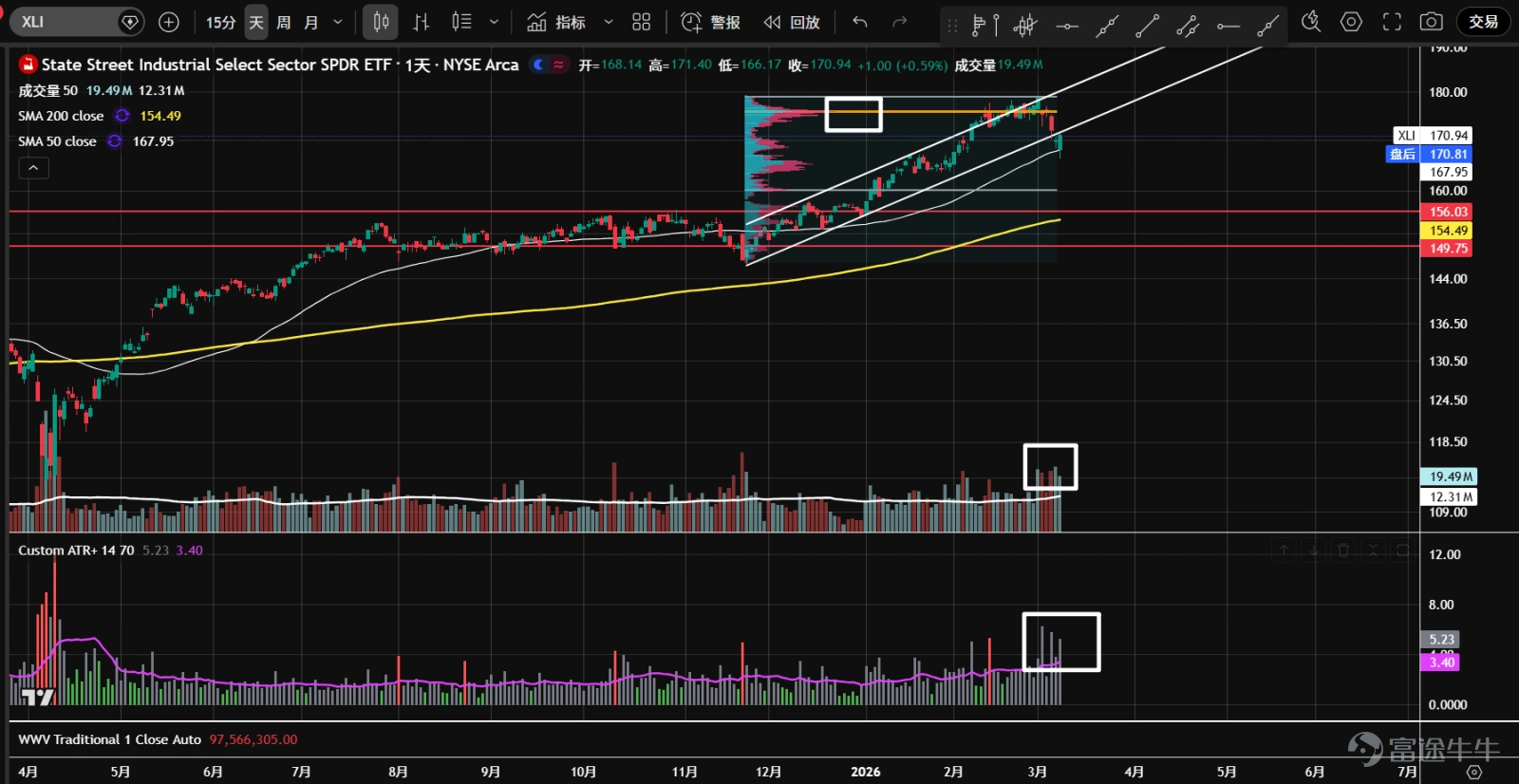This screenshot has width=1519, height=784.
Task: Click the 3.40 magenta ATR axis label
Action: (x=1440, y=663)
